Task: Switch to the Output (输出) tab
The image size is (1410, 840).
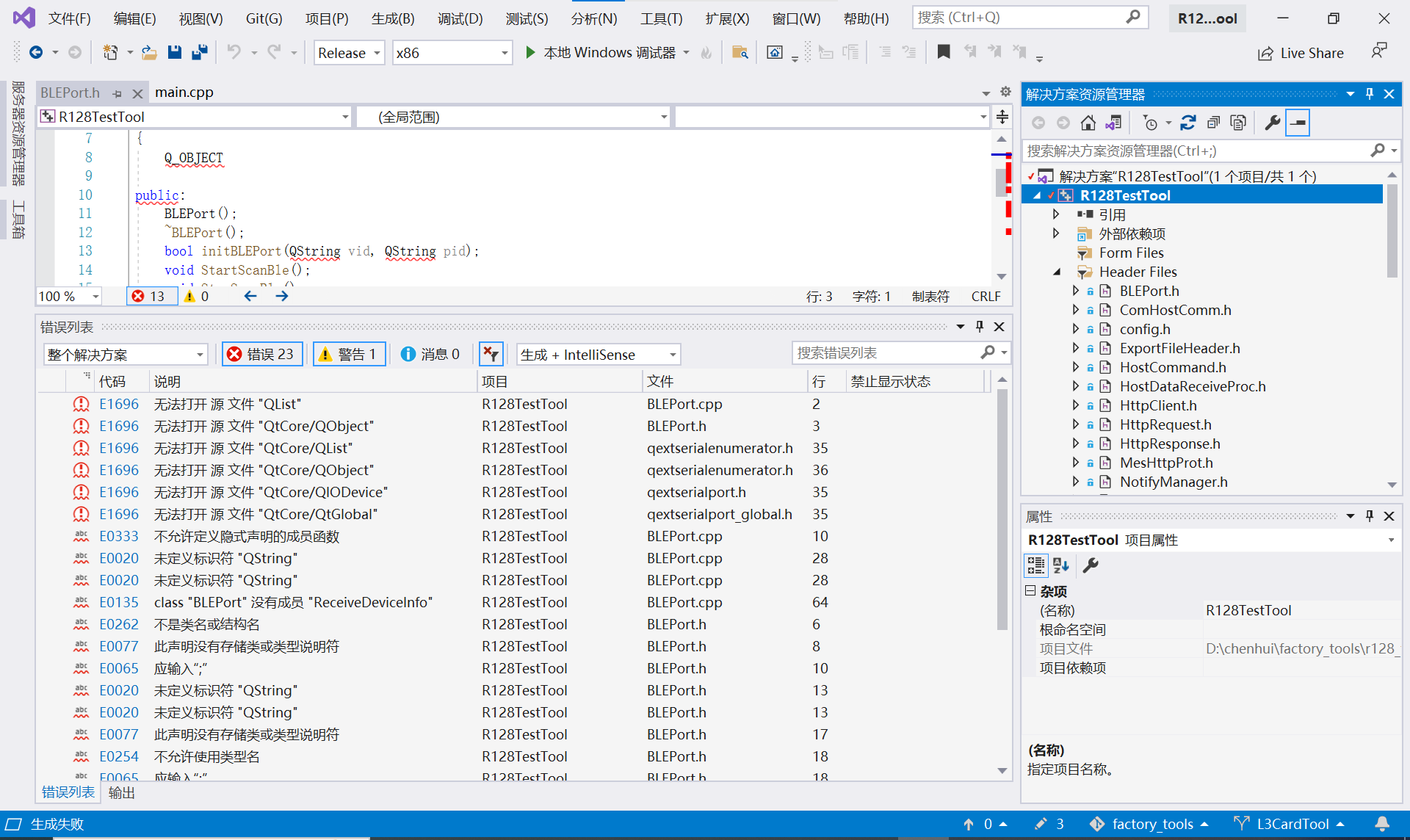Action: [121, 792]
